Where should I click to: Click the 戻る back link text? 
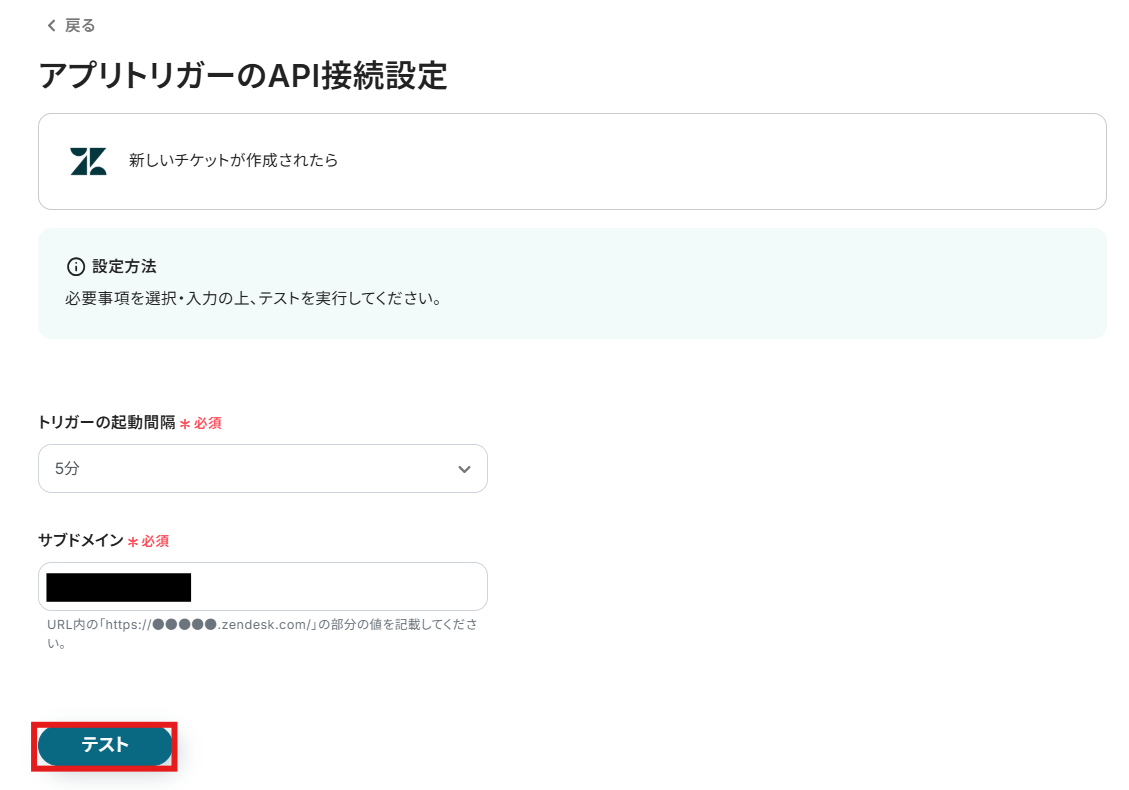click(80, 26)
